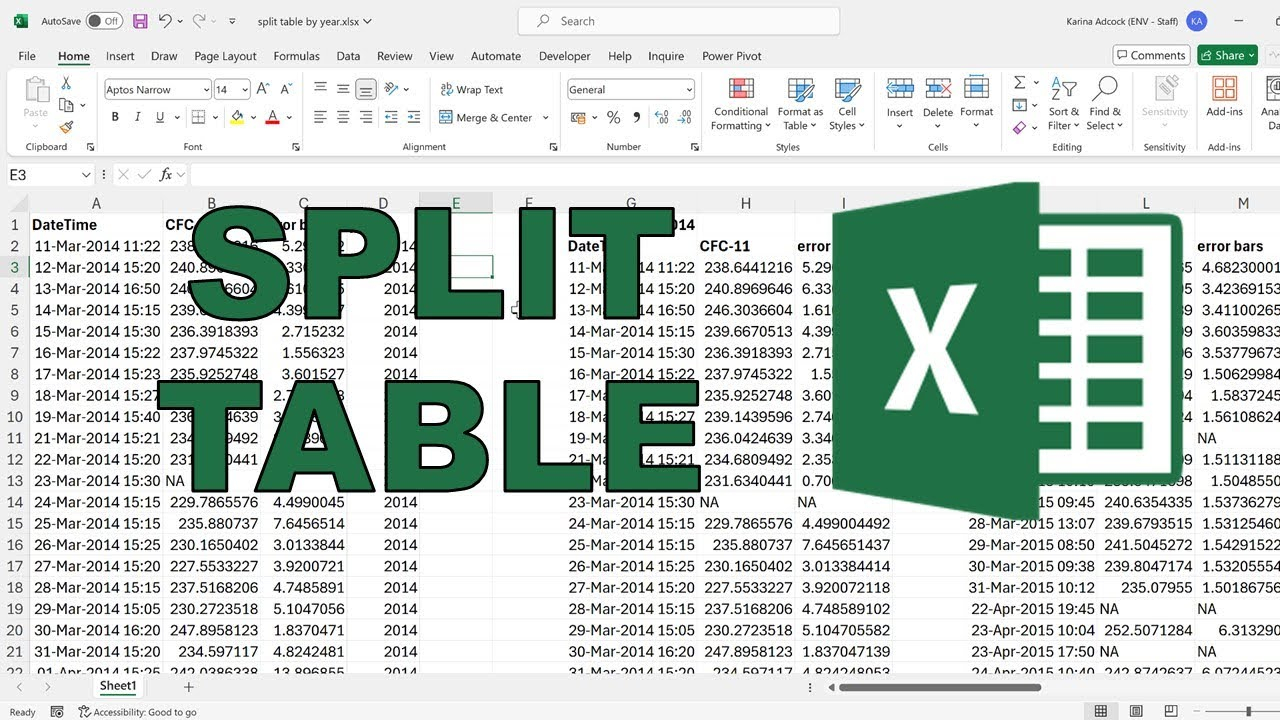
Task: Click the Insert Function fx icon
Action: point(166,174)
